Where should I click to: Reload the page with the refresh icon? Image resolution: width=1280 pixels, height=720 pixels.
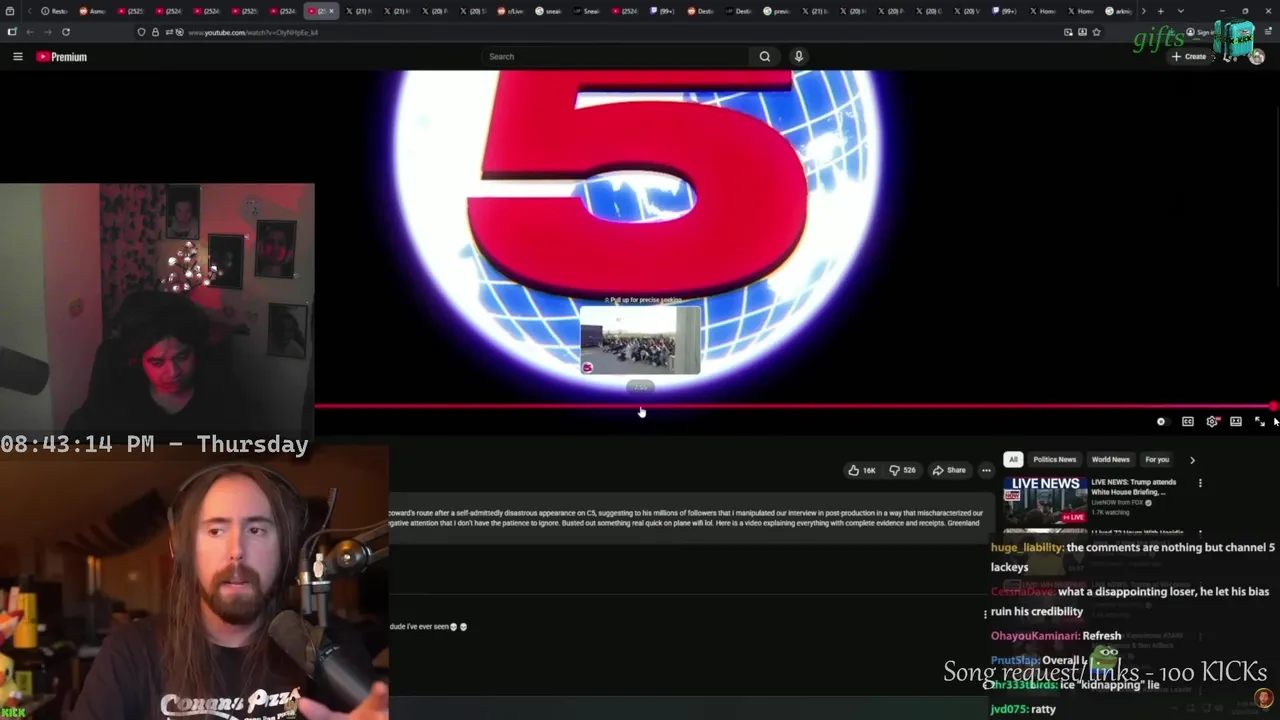tap(66, 32)
